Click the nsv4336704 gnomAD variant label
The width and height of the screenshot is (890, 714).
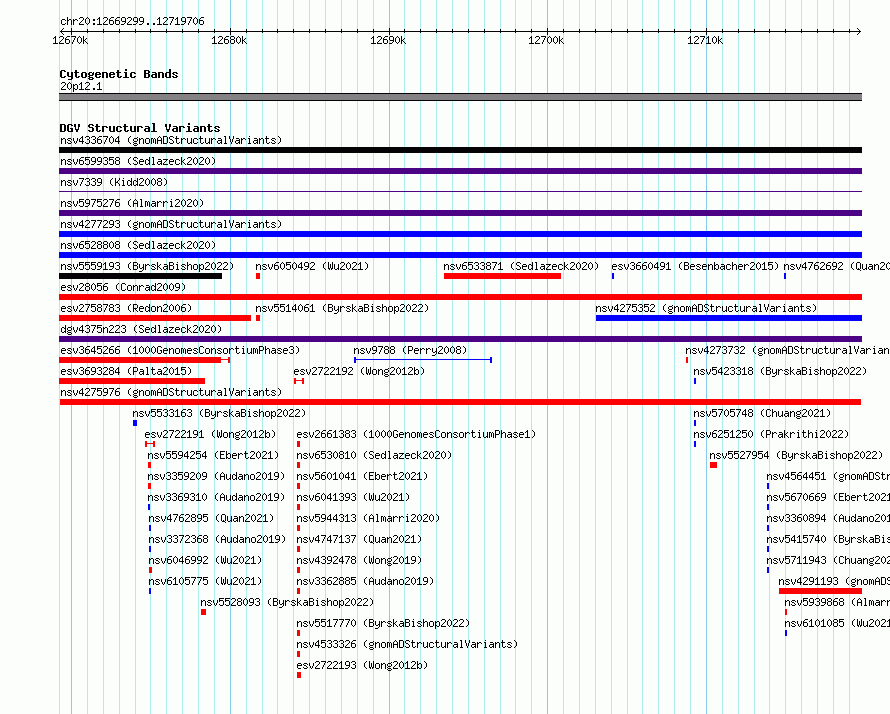point(171,140)
